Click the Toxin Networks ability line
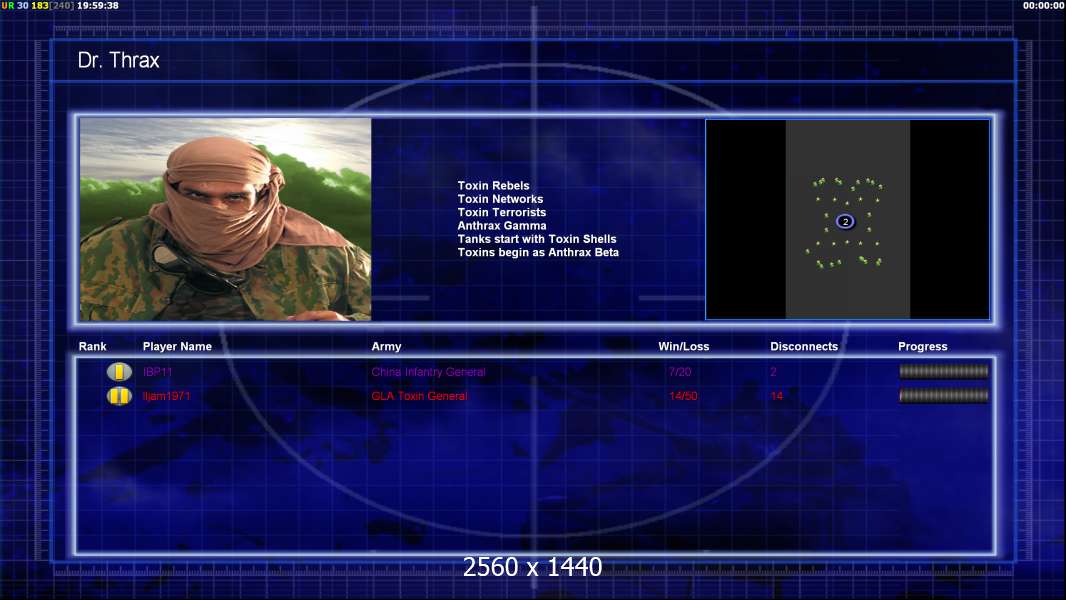Image resolution: width=1066 pixels, height=600 pixels. coord(500,199)
